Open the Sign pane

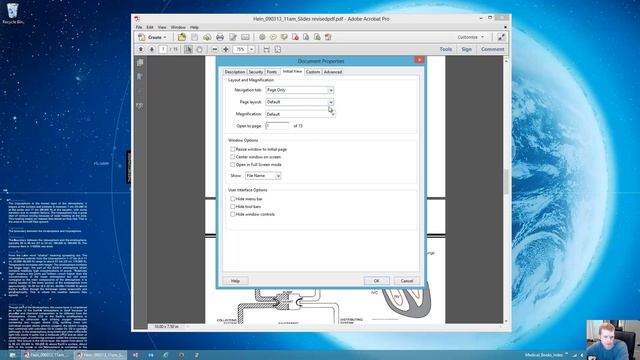[467, 49]
